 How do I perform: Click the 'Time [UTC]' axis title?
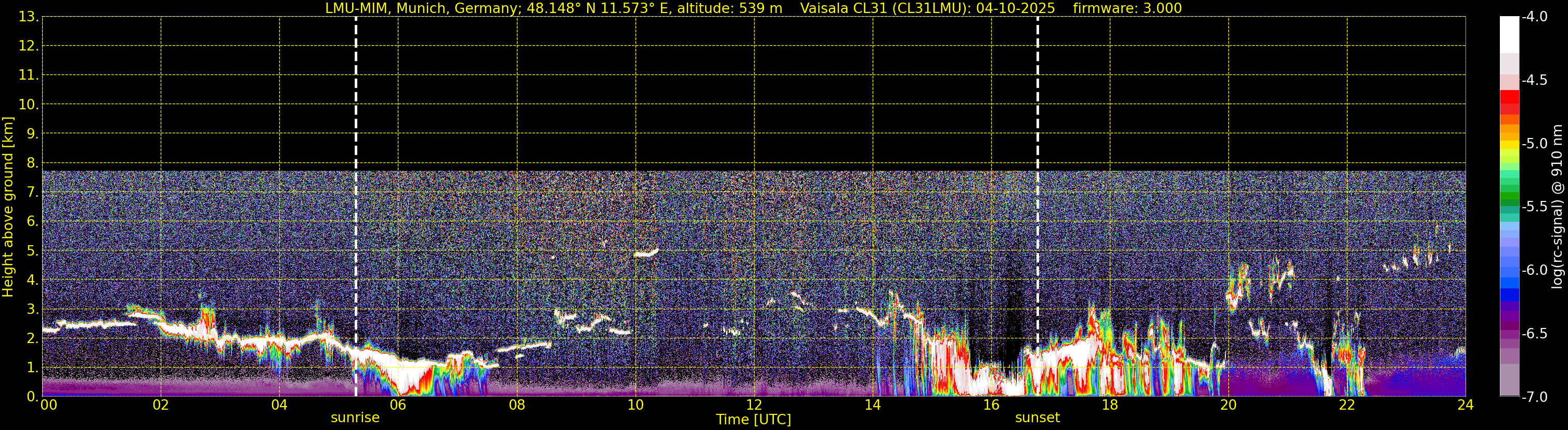tap(753, 420)
